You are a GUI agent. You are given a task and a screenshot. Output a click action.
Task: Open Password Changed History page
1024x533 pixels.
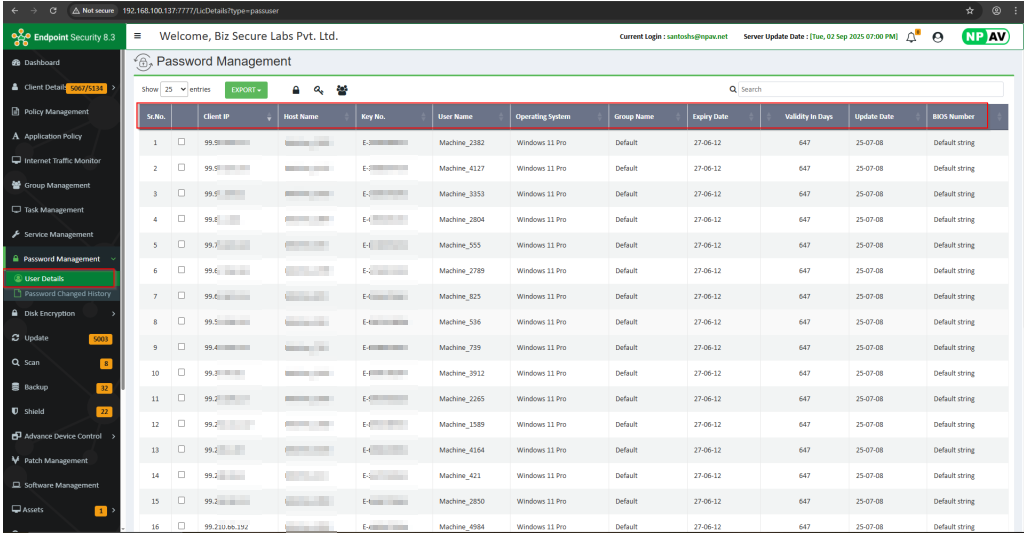coord(67,294)
